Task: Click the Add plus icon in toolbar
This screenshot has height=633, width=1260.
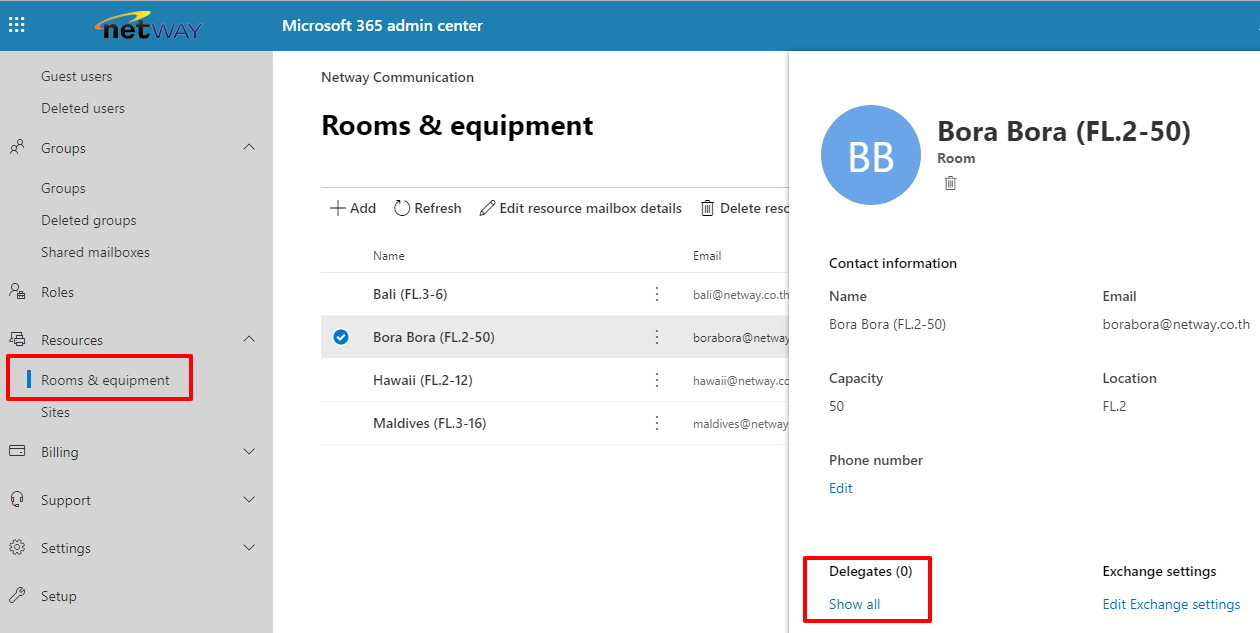Action: coord(337,208)
